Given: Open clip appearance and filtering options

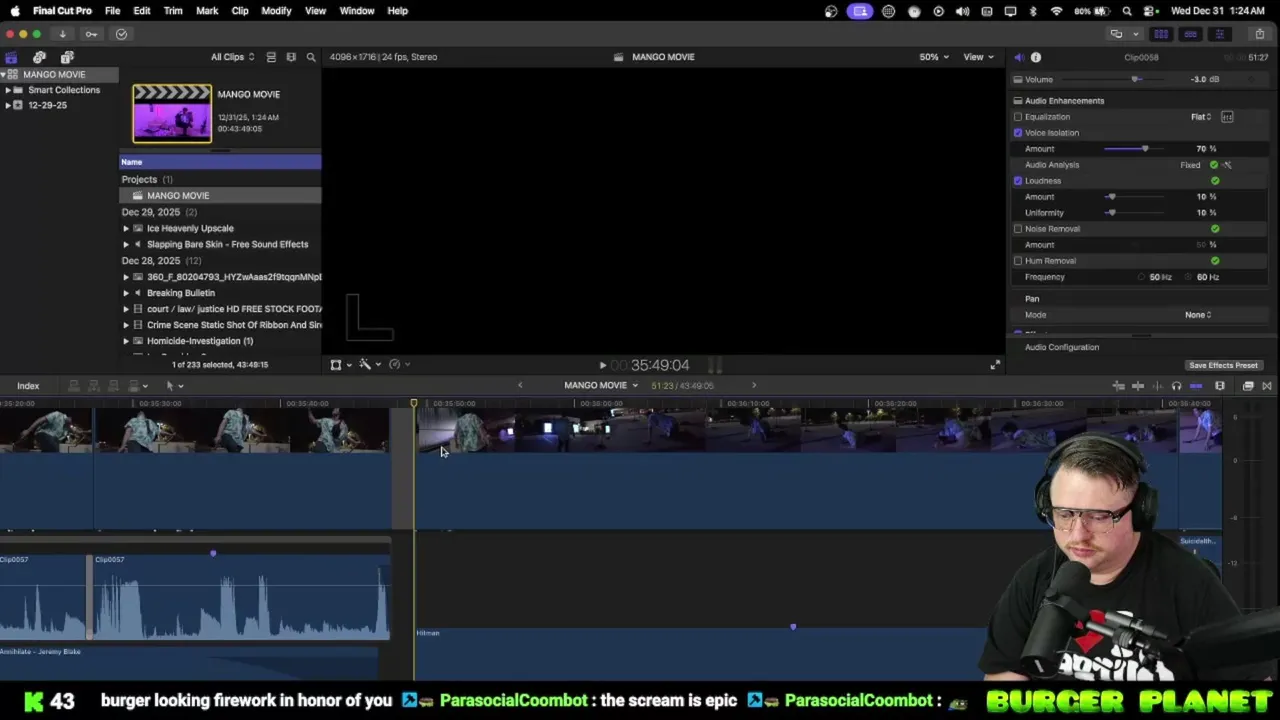Looking at the screenshot, I should coord(291,57).
